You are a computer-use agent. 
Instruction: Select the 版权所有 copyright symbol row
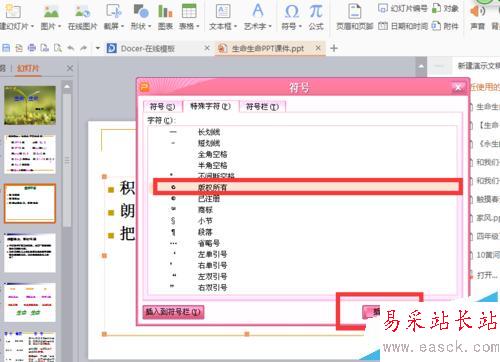tap(307, 187)
